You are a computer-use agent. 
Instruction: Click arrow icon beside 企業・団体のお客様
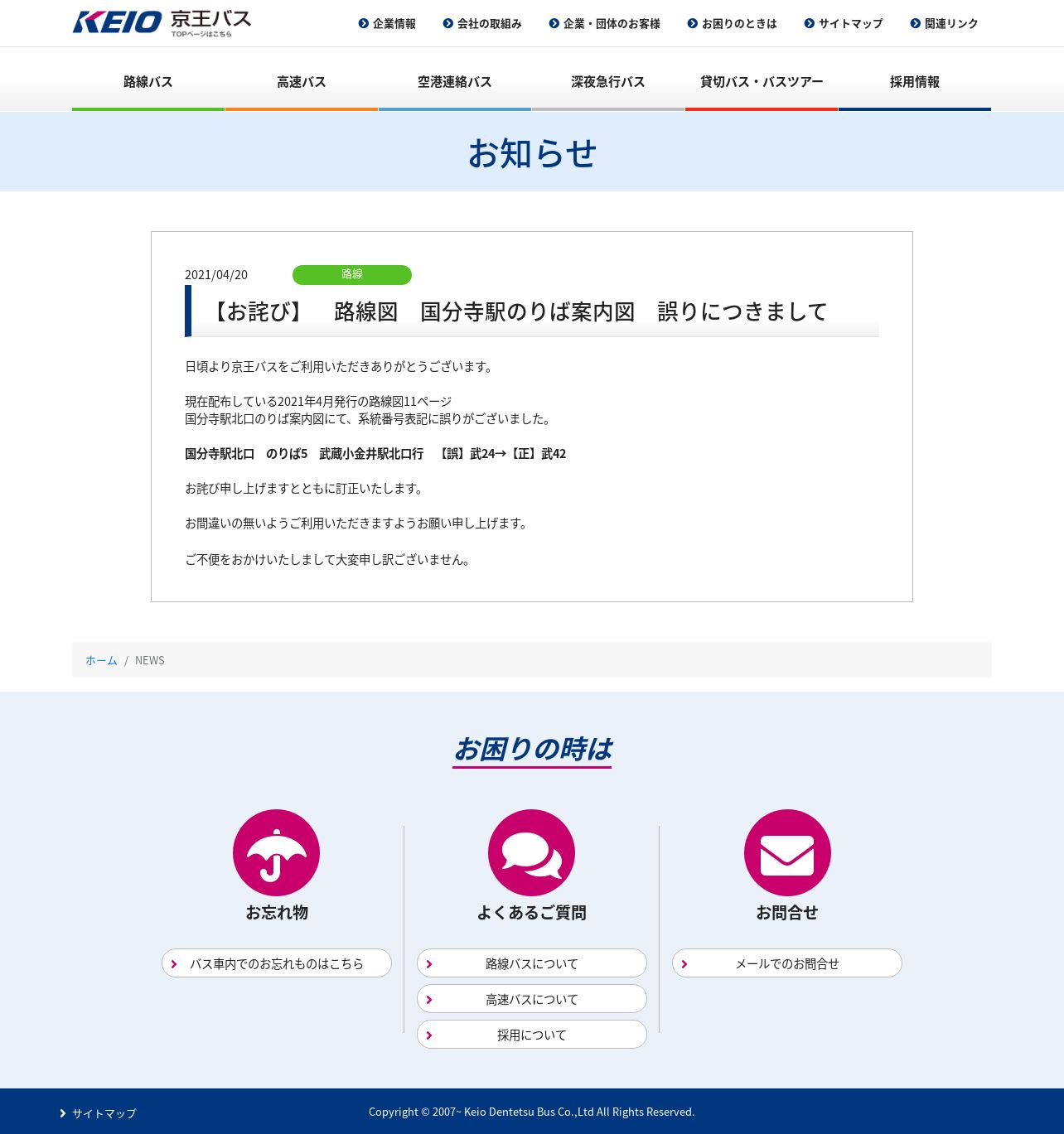[554, 23]
